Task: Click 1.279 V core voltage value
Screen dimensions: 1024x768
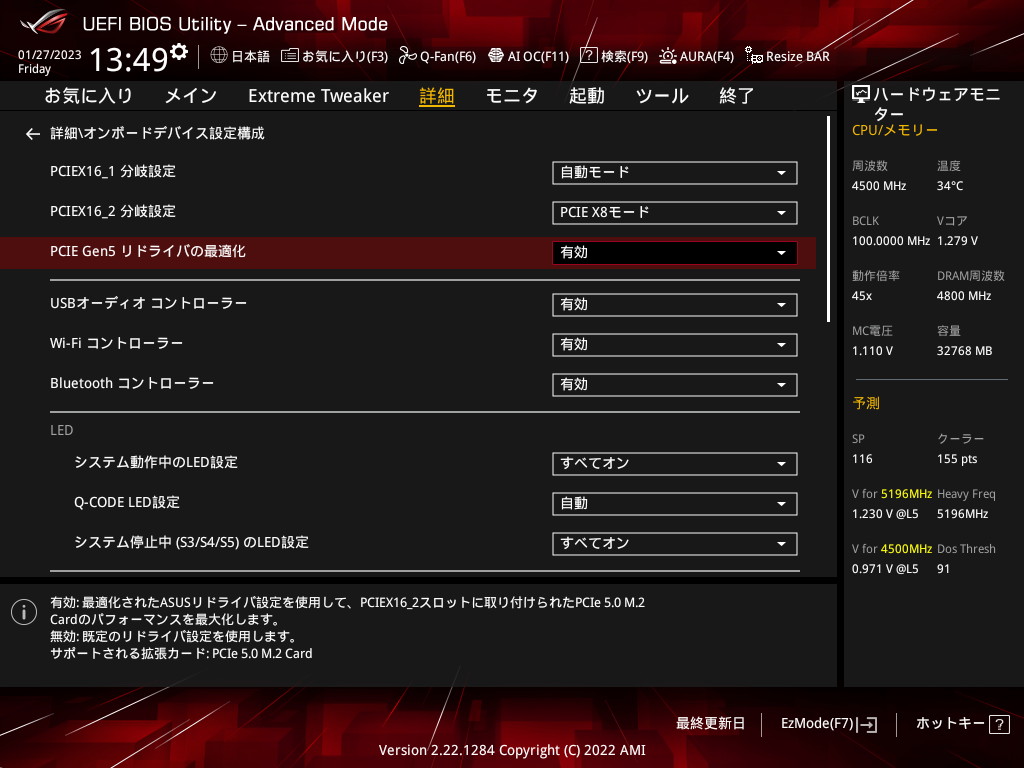Action: point(957,241)
